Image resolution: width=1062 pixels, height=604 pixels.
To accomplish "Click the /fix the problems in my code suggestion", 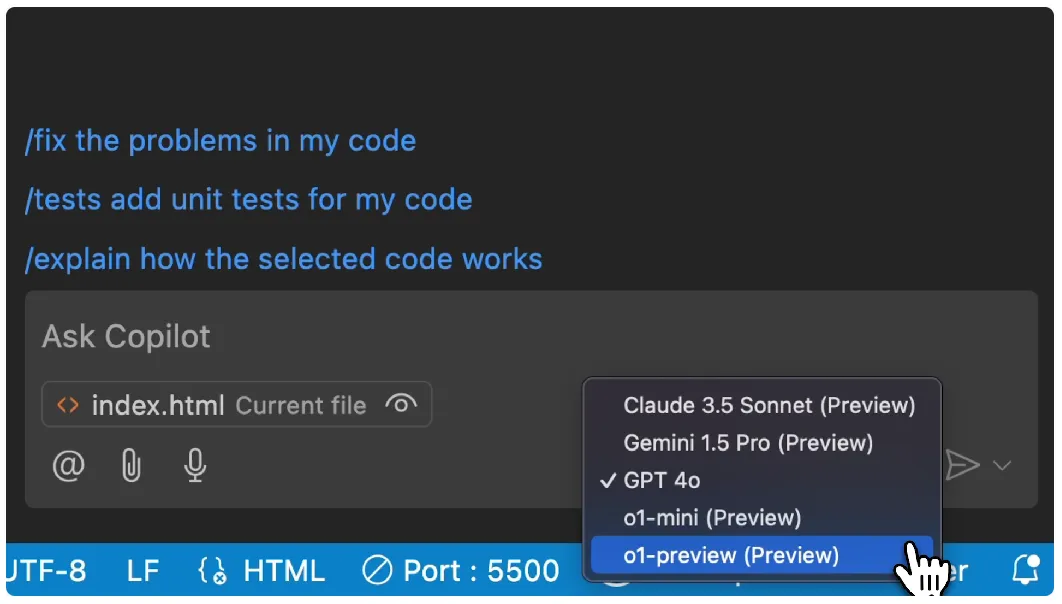I will (220, 141).
